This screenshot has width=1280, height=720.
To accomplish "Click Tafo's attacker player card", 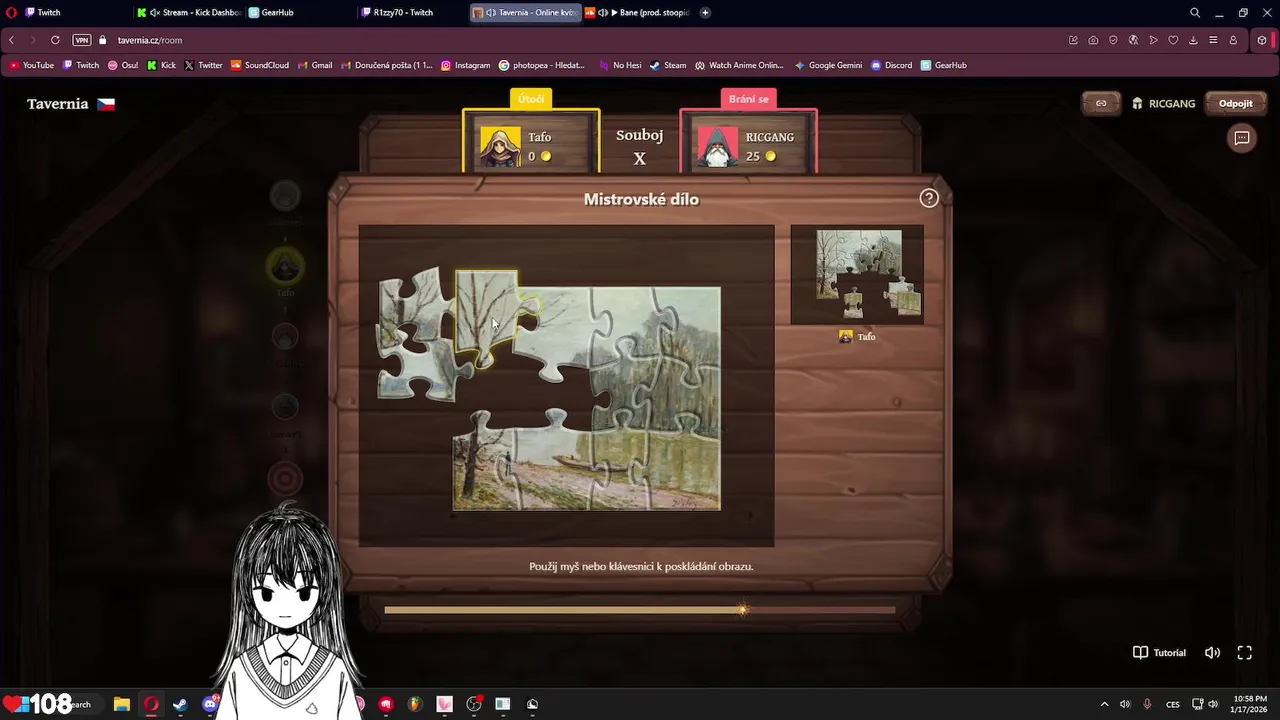I will [x=531, y=141].
